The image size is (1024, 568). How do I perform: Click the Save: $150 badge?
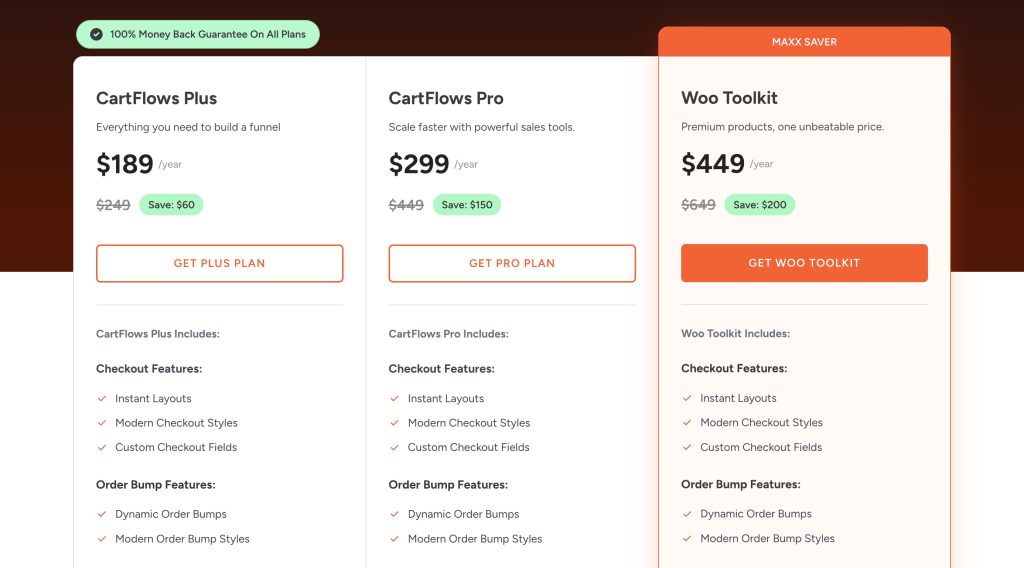point(466,205)
